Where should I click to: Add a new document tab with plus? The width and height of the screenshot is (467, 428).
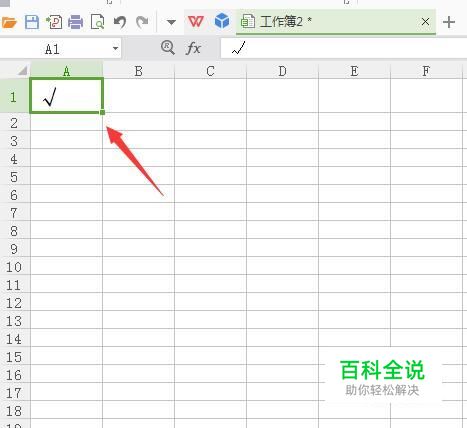coord(449,22)
